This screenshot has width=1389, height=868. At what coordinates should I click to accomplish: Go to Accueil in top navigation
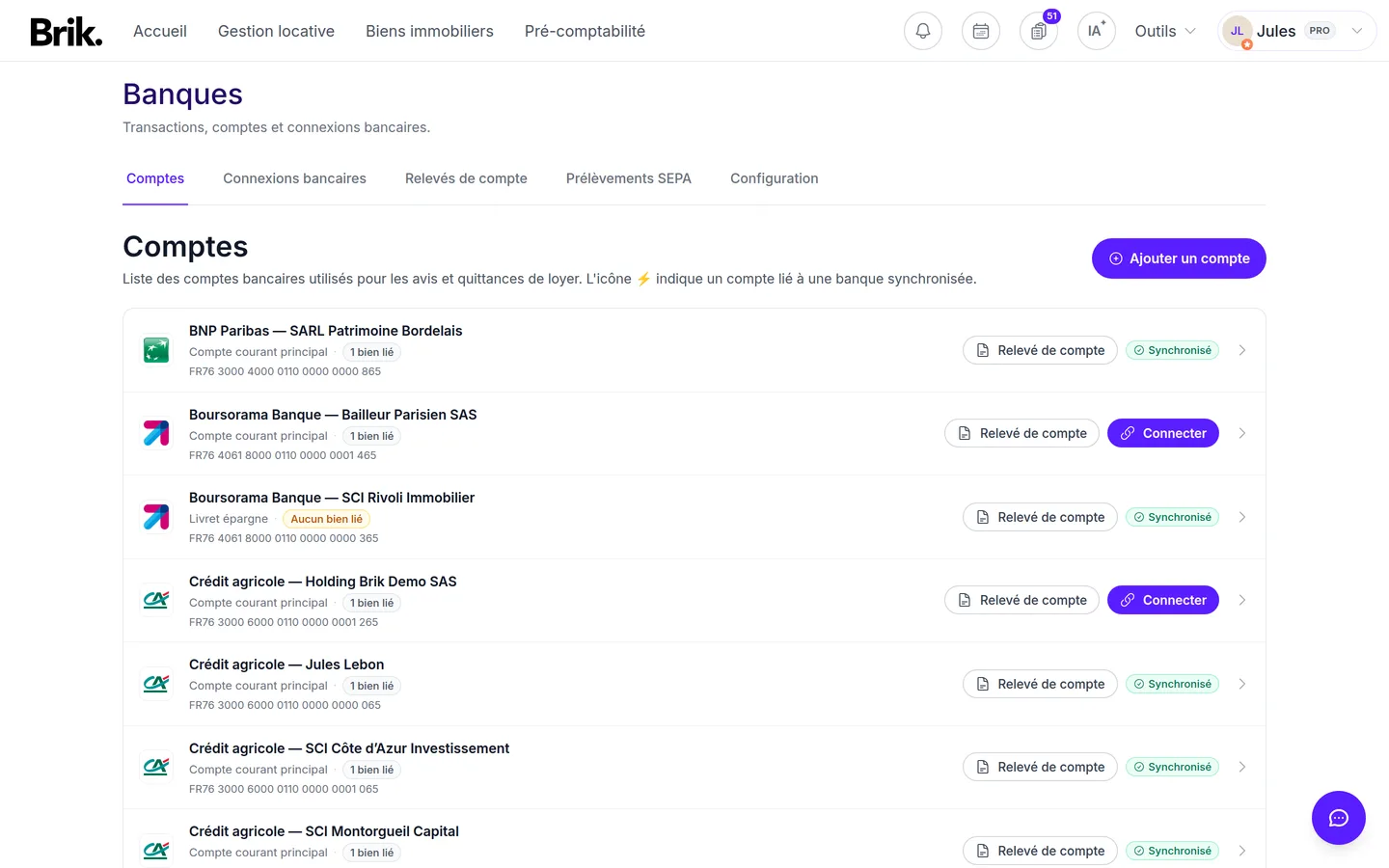(x=160, y=31)
